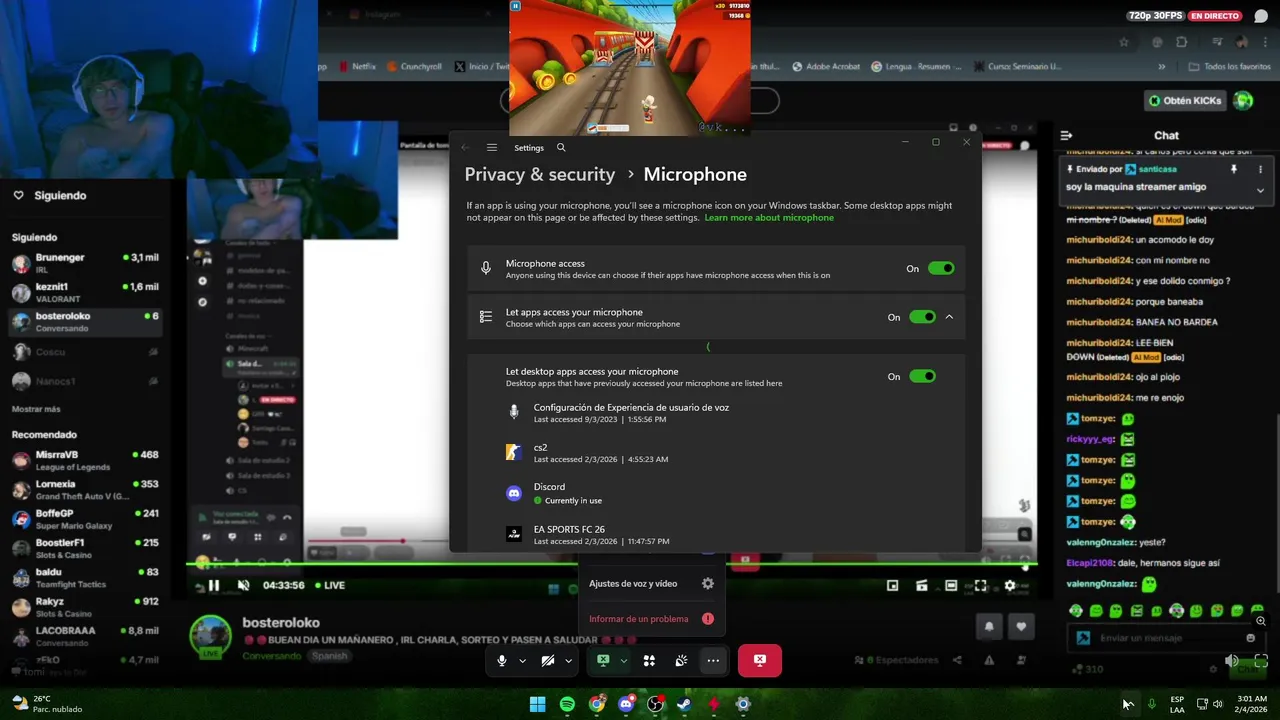The width and height of the screenshot is (1280, 720).
Task: Click the notification bell for bosteroloko
Action: (989, 627)
